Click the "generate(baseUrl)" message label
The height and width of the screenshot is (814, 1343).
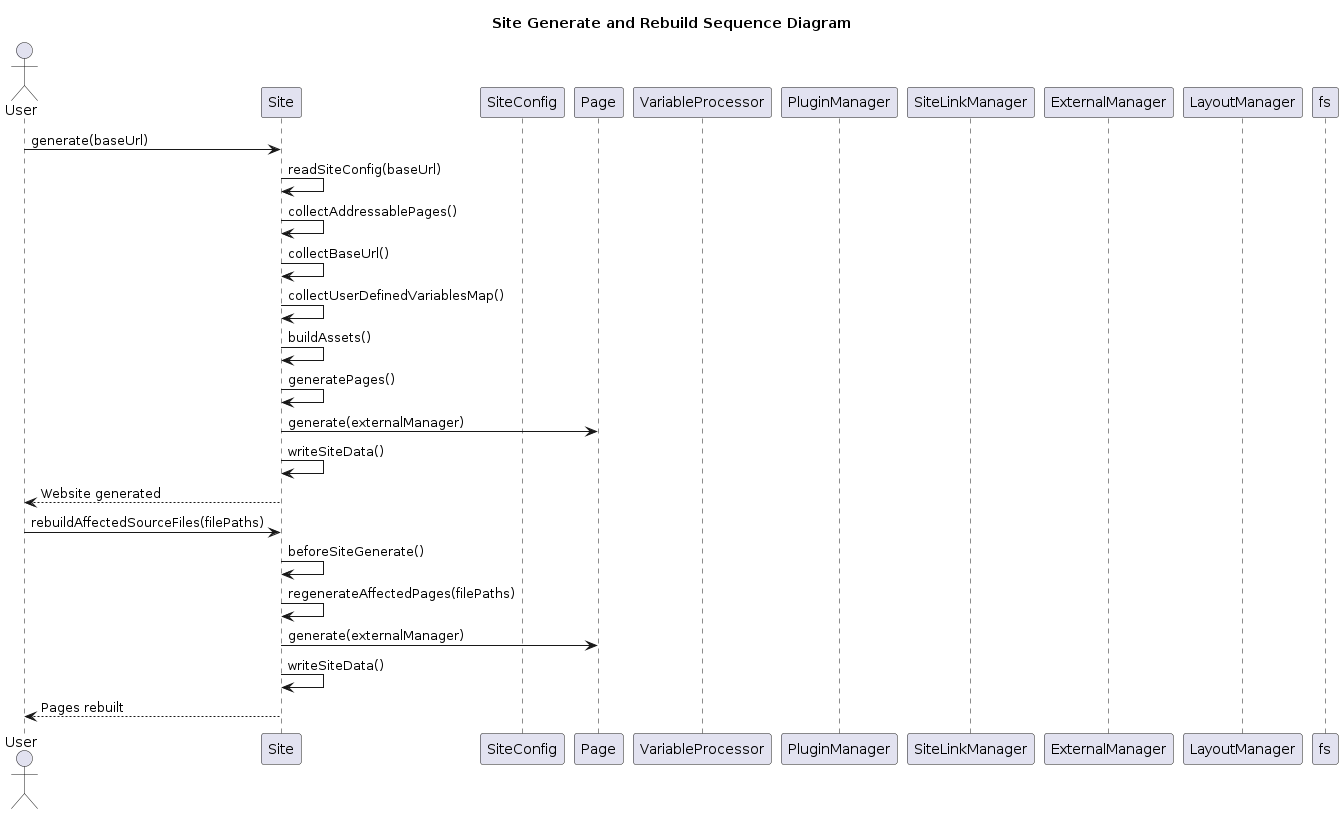point(89,140)
